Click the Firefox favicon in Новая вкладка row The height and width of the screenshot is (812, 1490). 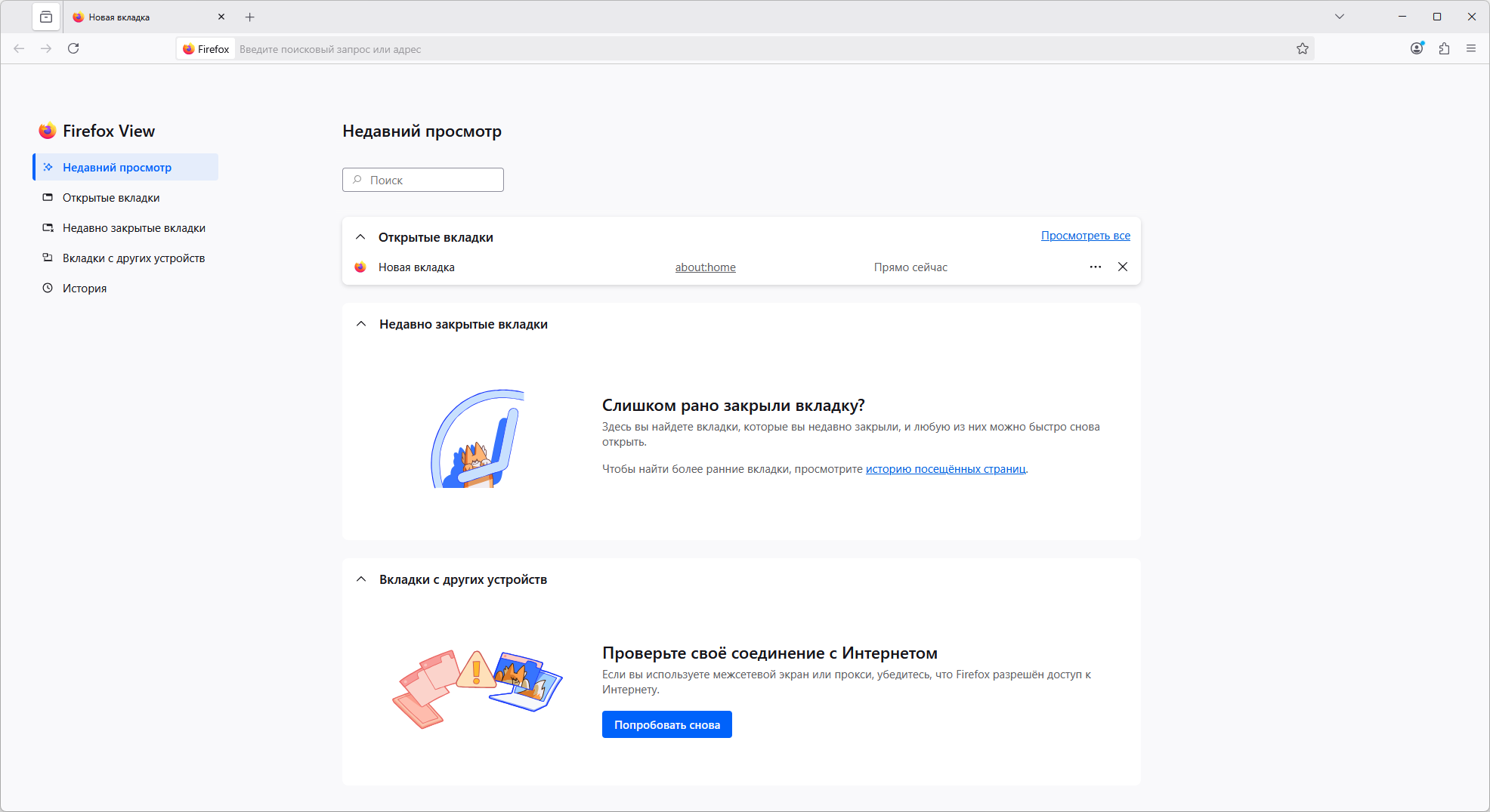360,267
